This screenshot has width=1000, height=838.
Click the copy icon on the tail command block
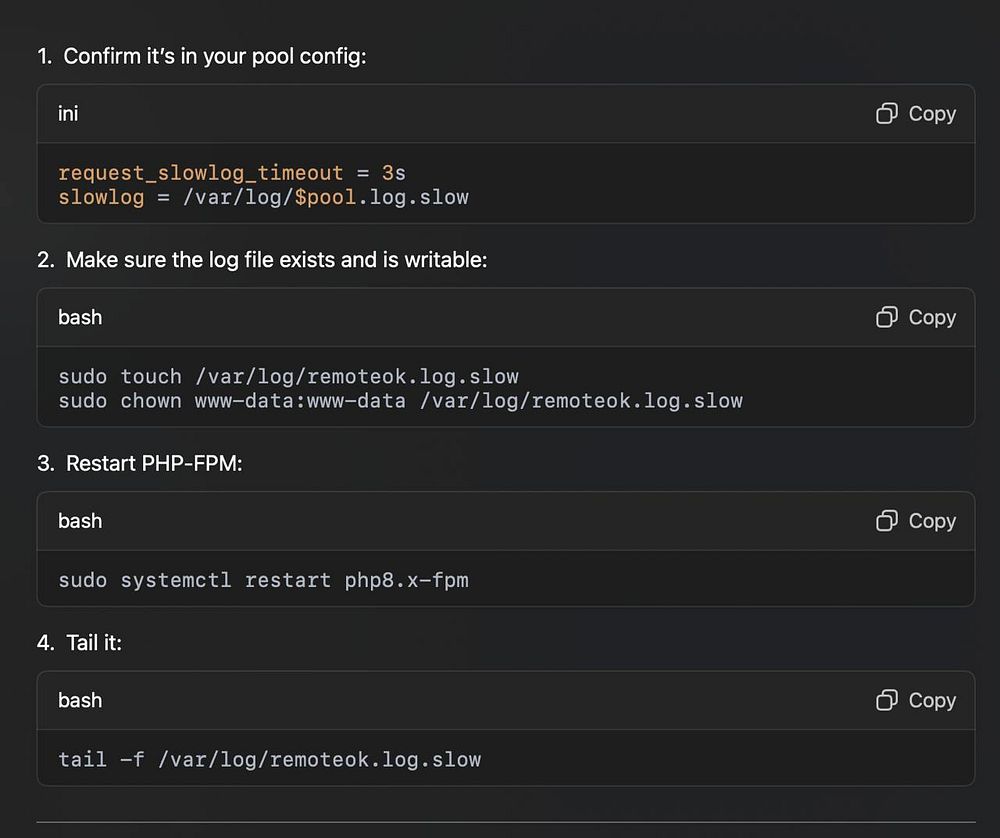(886, 700)
